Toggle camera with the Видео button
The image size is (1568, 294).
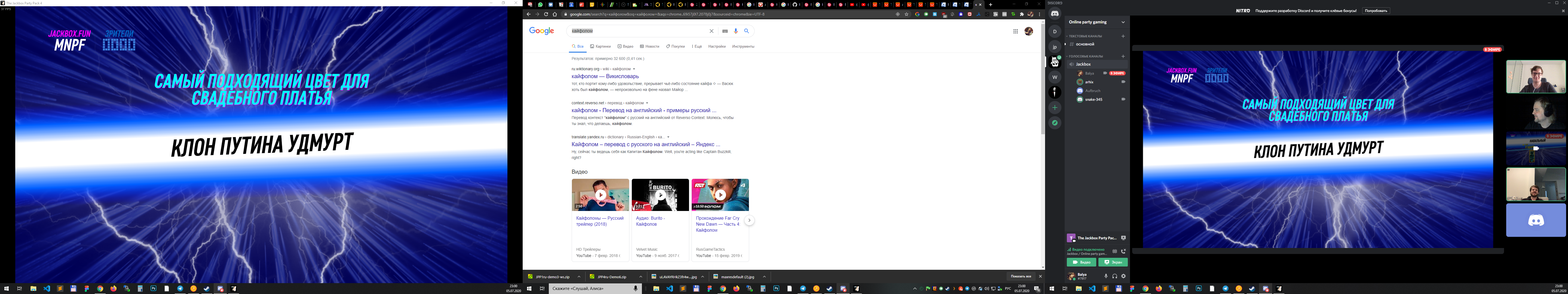click(1081, 262)
